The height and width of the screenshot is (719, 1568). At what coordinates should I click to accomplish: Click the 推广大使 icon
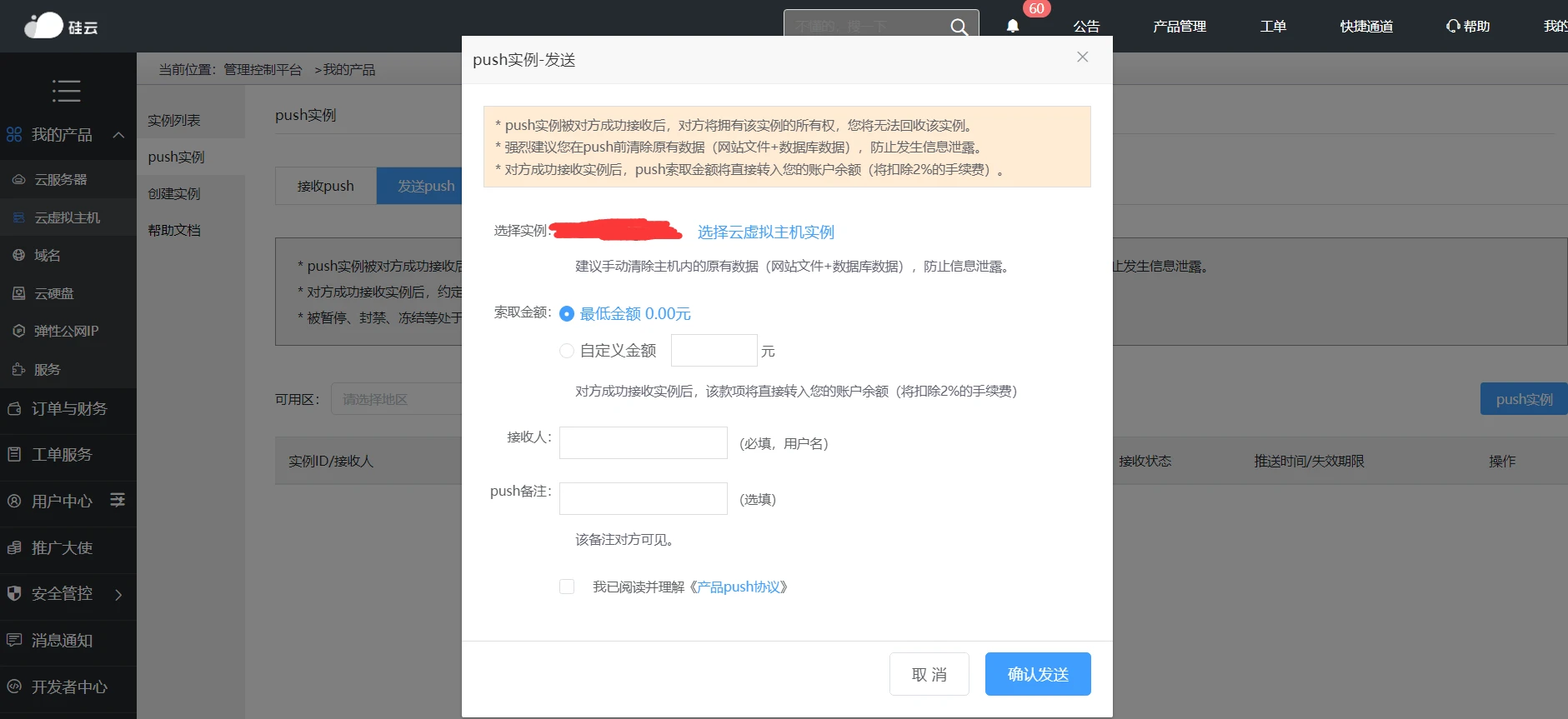coord(14,547)
